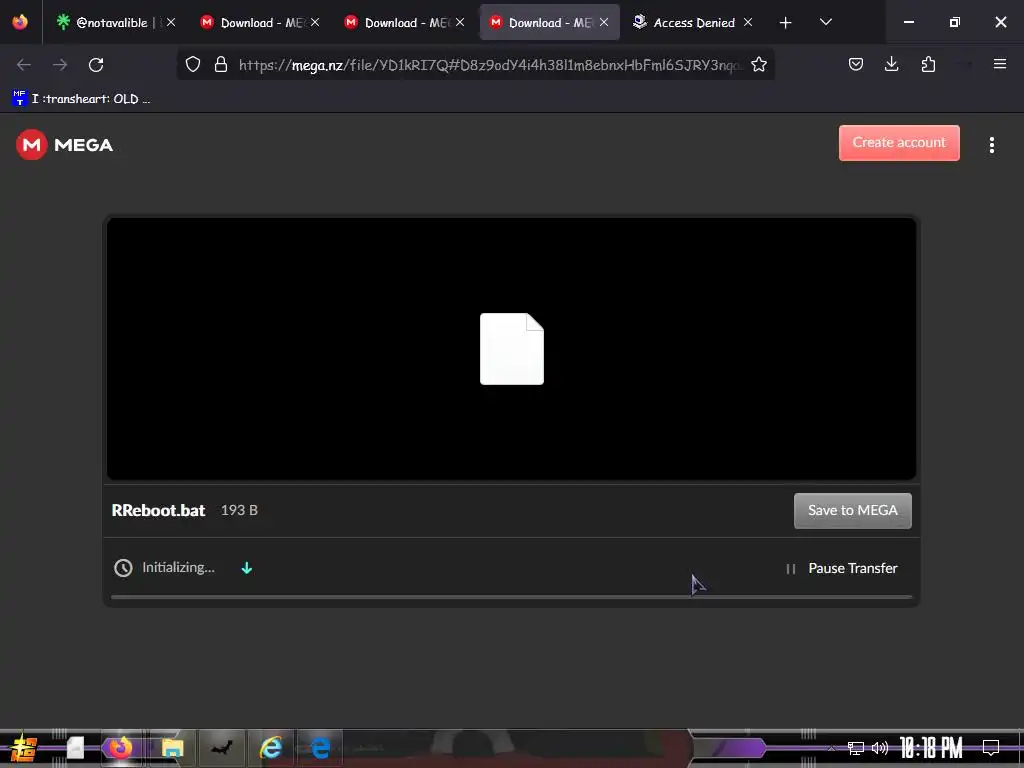Click the RReboot.bat file name
Image resolution: width=1024 pixels, height=768 pixels.
158,510
